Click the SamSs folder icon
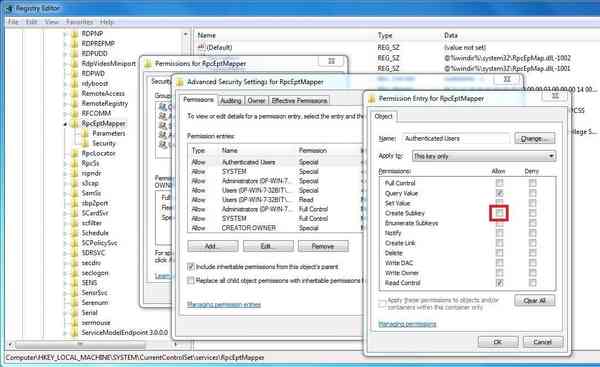This screenshot has width=600, height=367. click(75, 193)
